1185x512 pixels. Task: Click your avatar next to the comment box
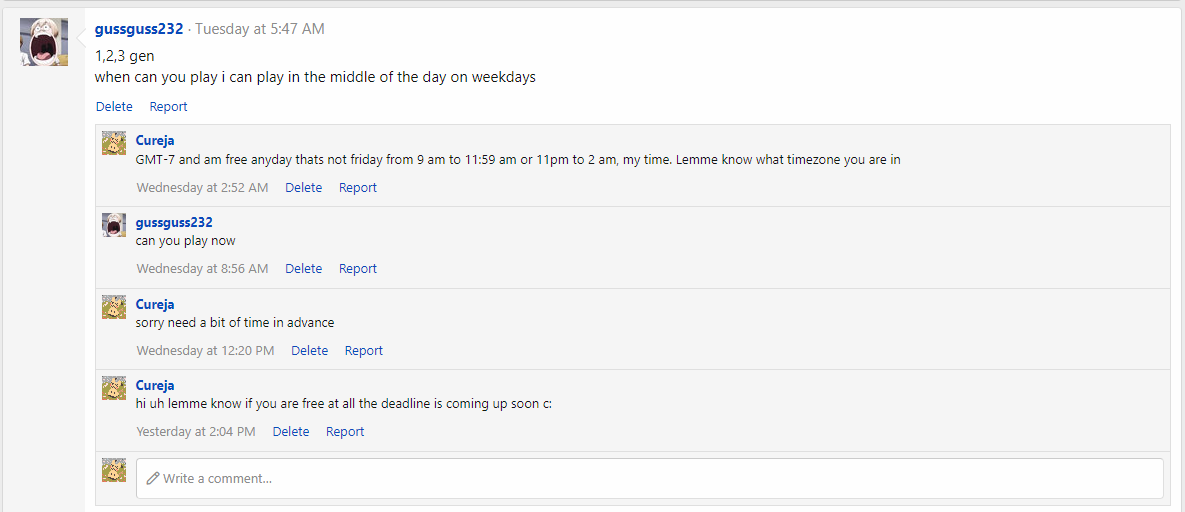[114, 470]
